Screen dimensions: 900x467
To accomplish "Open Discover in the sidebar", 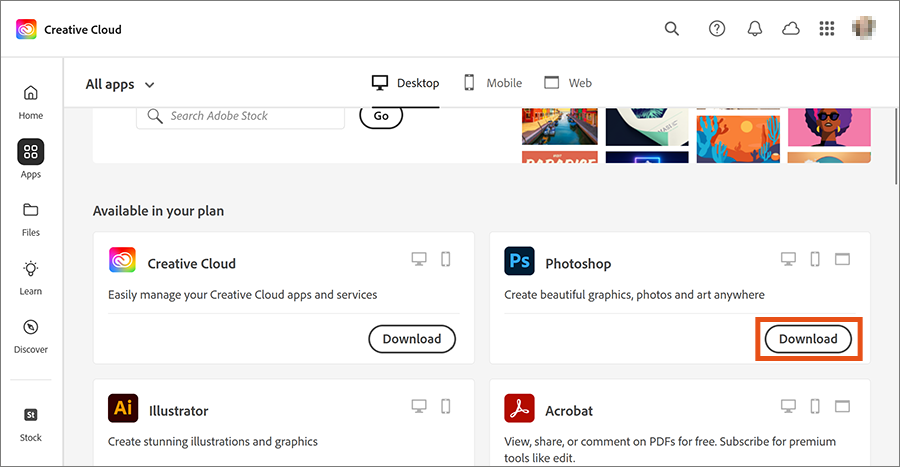I will tap(31, 336).
